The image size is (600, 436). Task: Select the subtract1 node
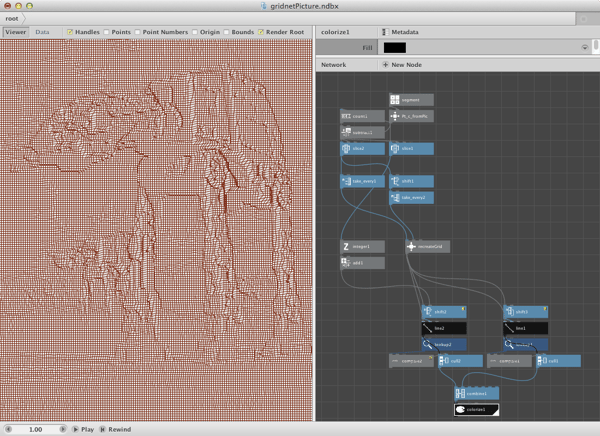coord(362,132)
